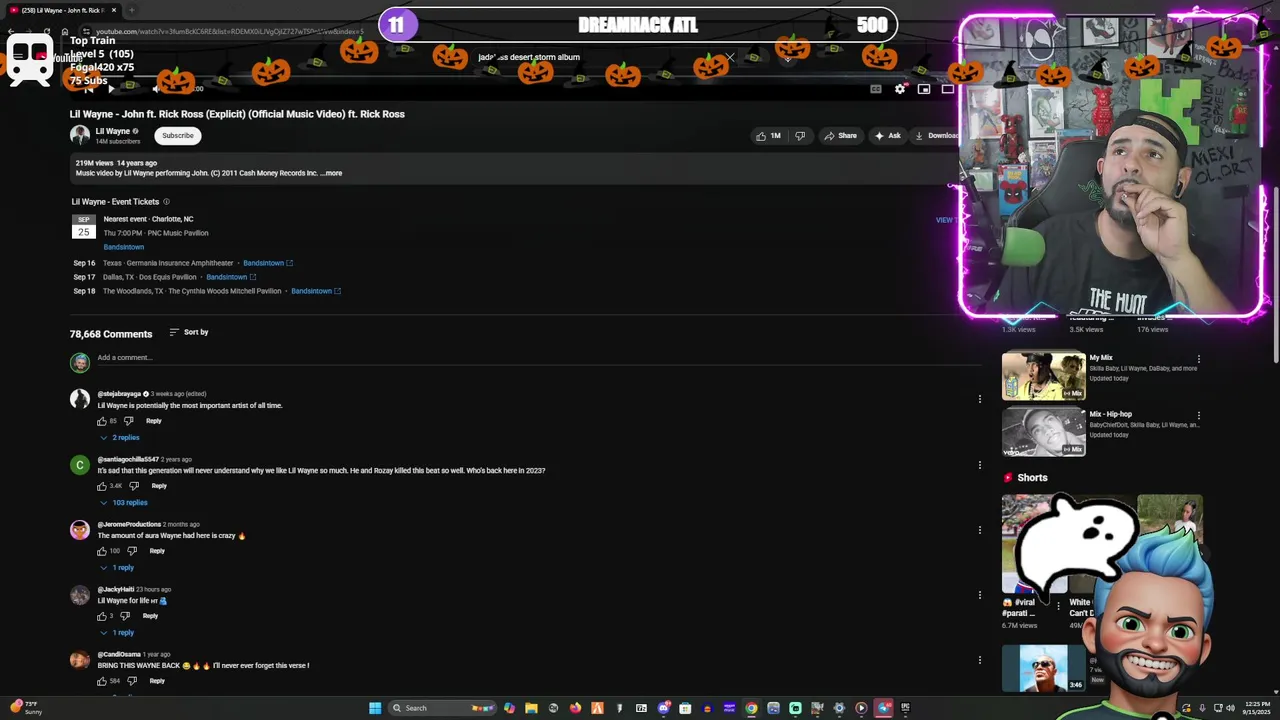Open options menu for @stejabrayaga comment
Screen dimensions: 1280x720
[979, 399]
